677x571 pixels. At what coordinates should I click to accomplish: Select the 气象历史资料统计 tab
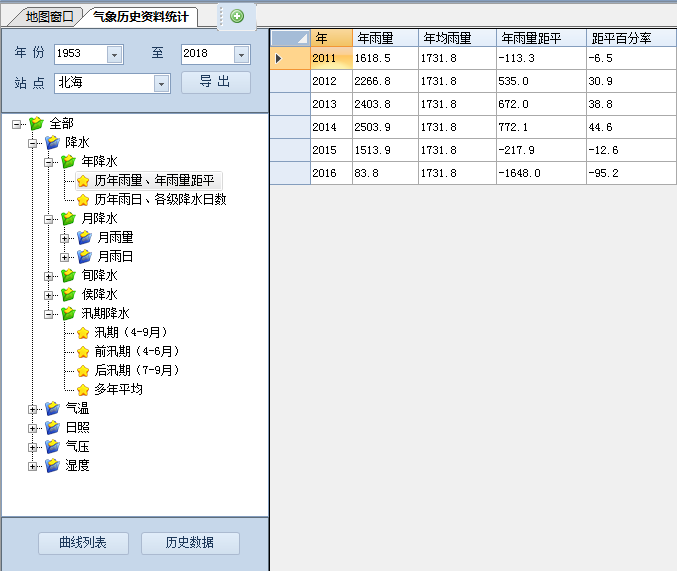(140, 17)
